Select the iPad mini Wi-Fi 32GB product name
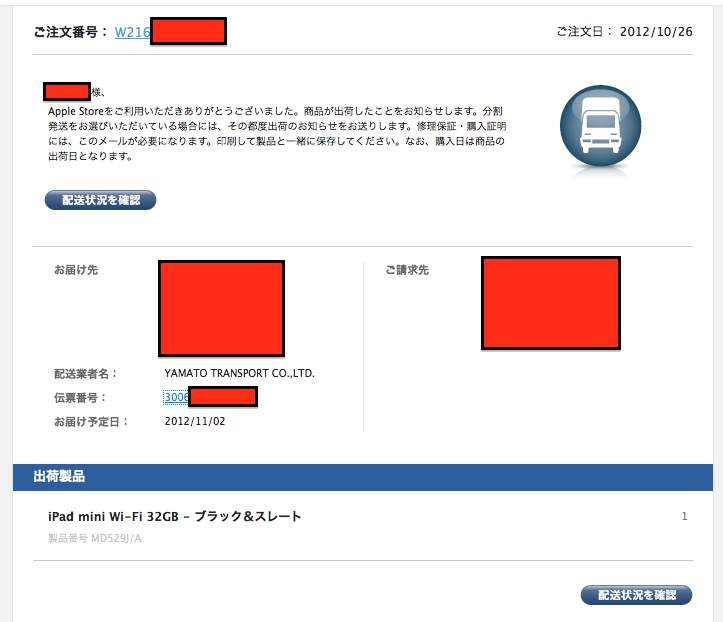The image size is (723, 622). tap(175, 517)
